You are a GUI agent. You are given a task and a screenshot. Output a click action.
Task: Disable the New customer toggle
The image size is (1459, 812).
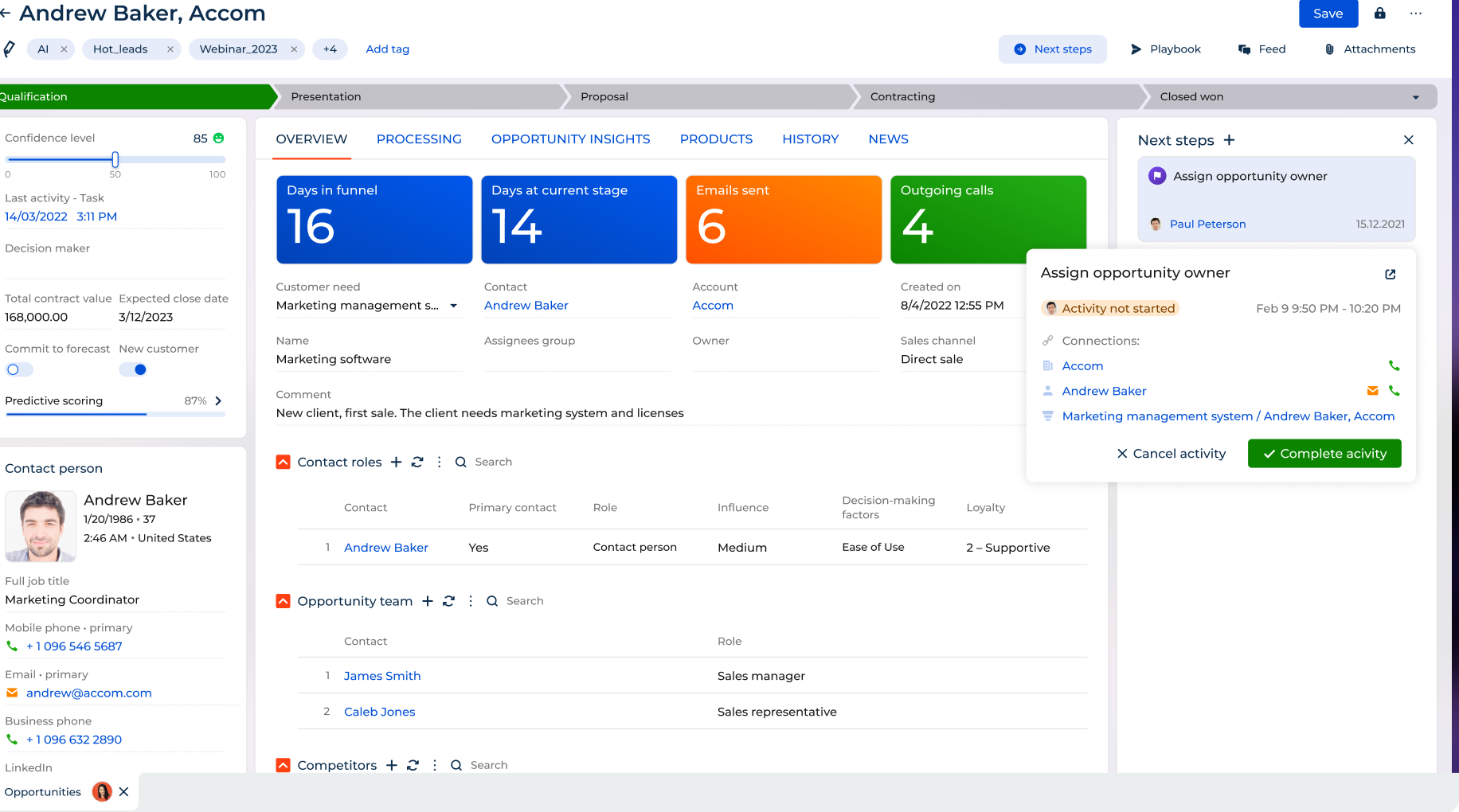[133, 369]
